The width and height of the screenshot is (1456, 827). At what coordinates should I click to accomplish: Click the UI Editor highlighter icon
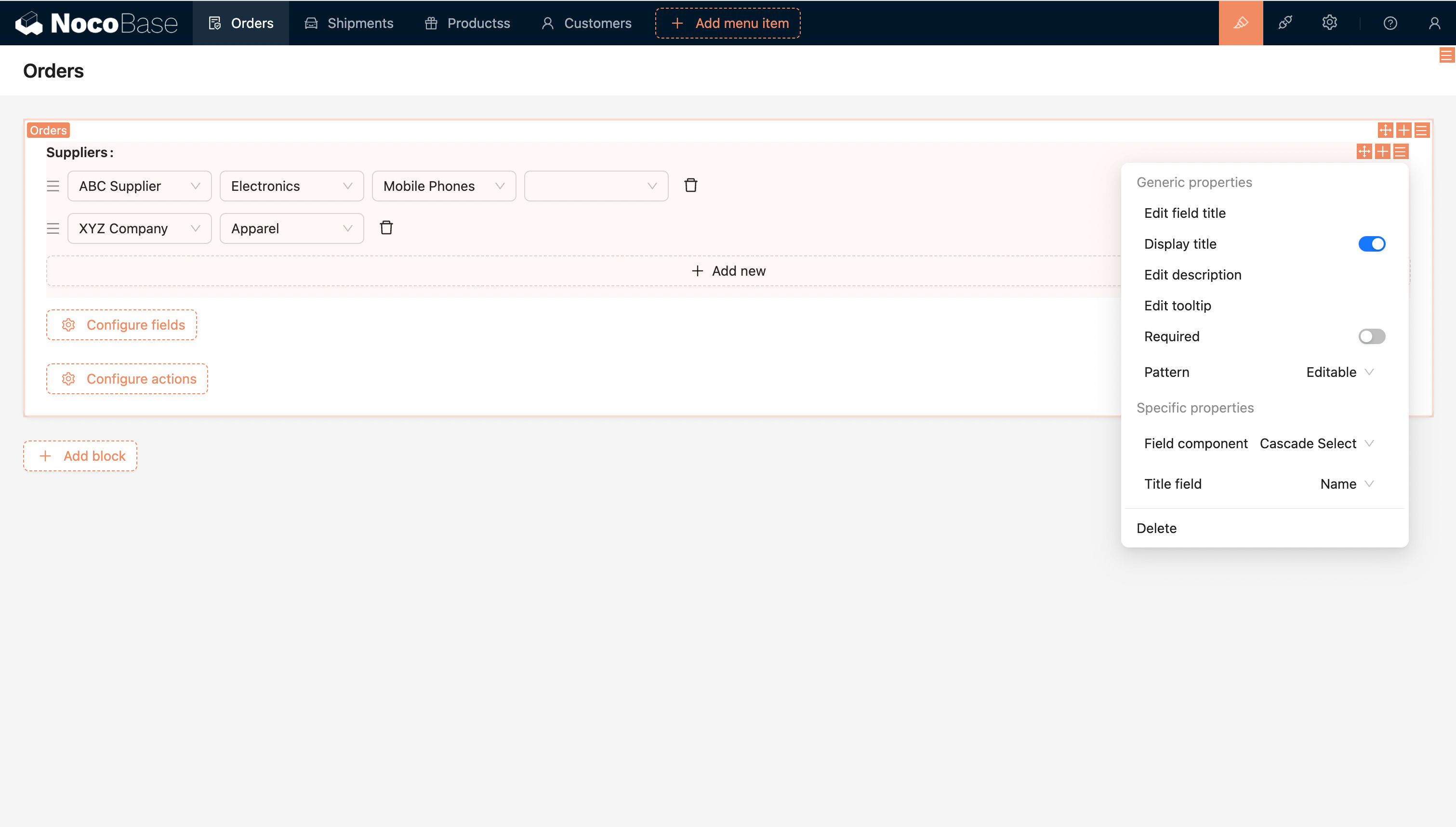[1240, 23]
